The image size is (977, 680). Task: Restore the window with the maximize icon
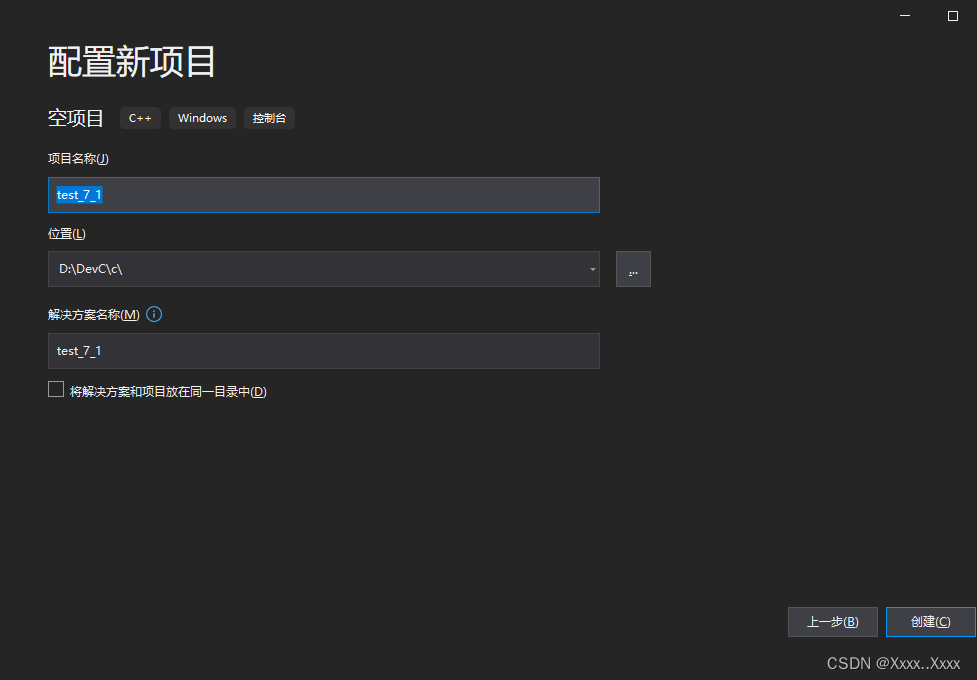pyautogui.click(x=950, y=15)
